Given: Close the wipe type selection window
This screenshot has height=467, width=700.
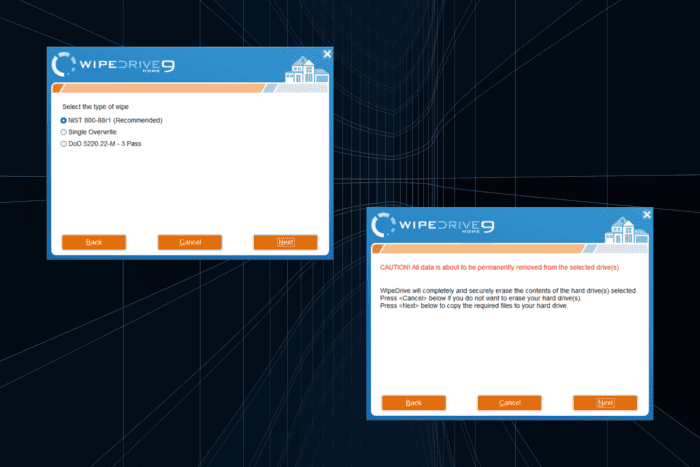Looking at the screenshot, I should click(x=327, y=54).
